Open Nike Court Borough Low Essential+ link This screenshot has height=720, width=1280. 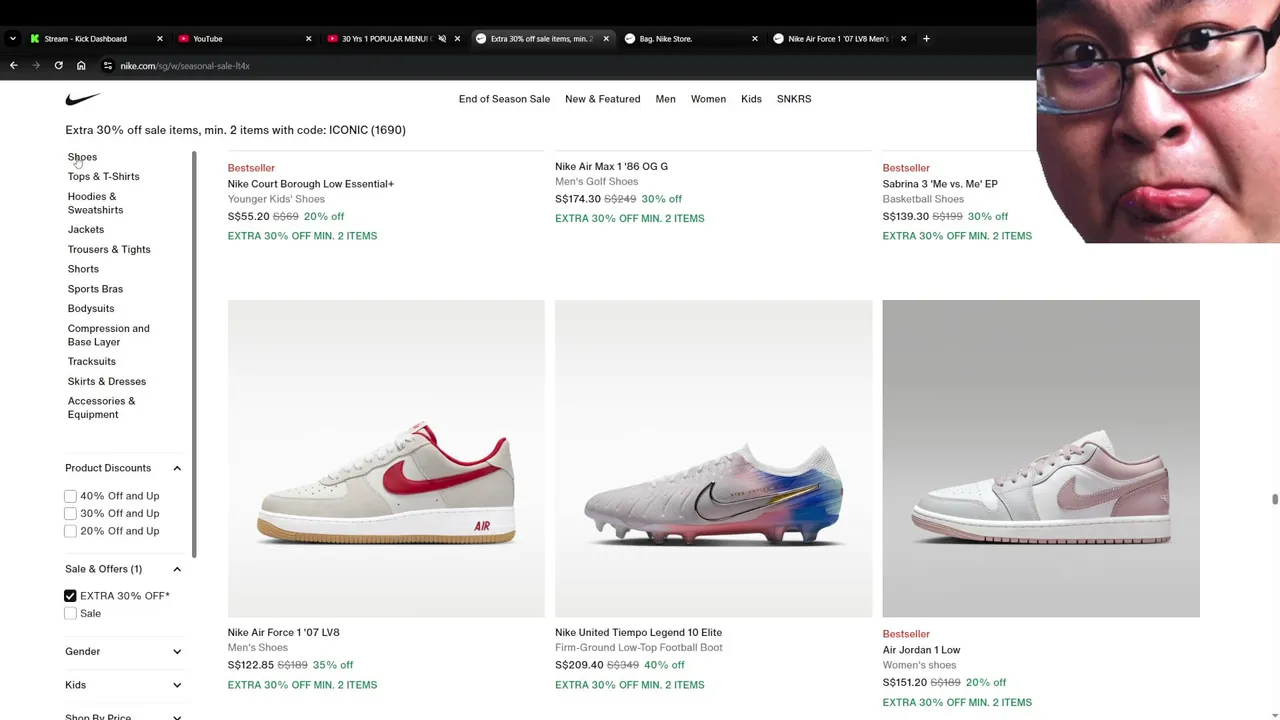(310, 184)
